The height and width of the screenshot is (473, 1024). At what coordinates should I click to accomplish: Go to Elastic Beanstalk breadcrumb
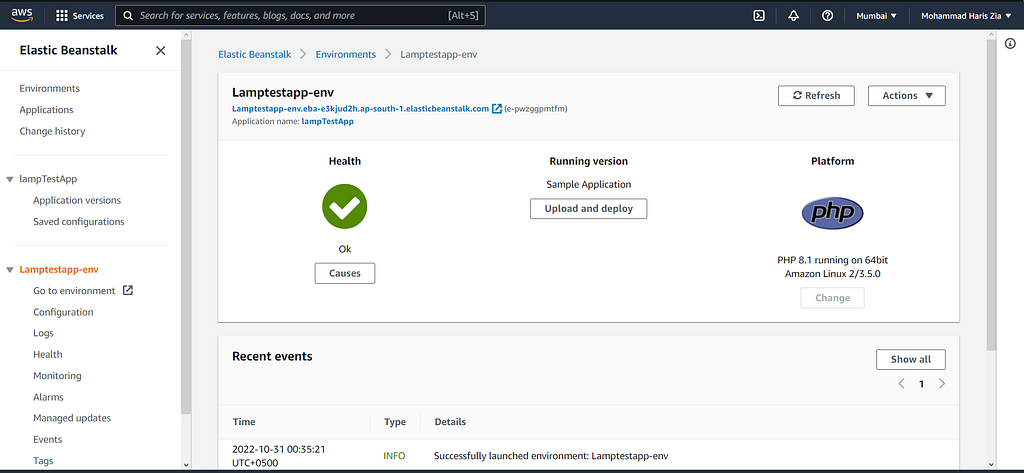pos(255,54)
